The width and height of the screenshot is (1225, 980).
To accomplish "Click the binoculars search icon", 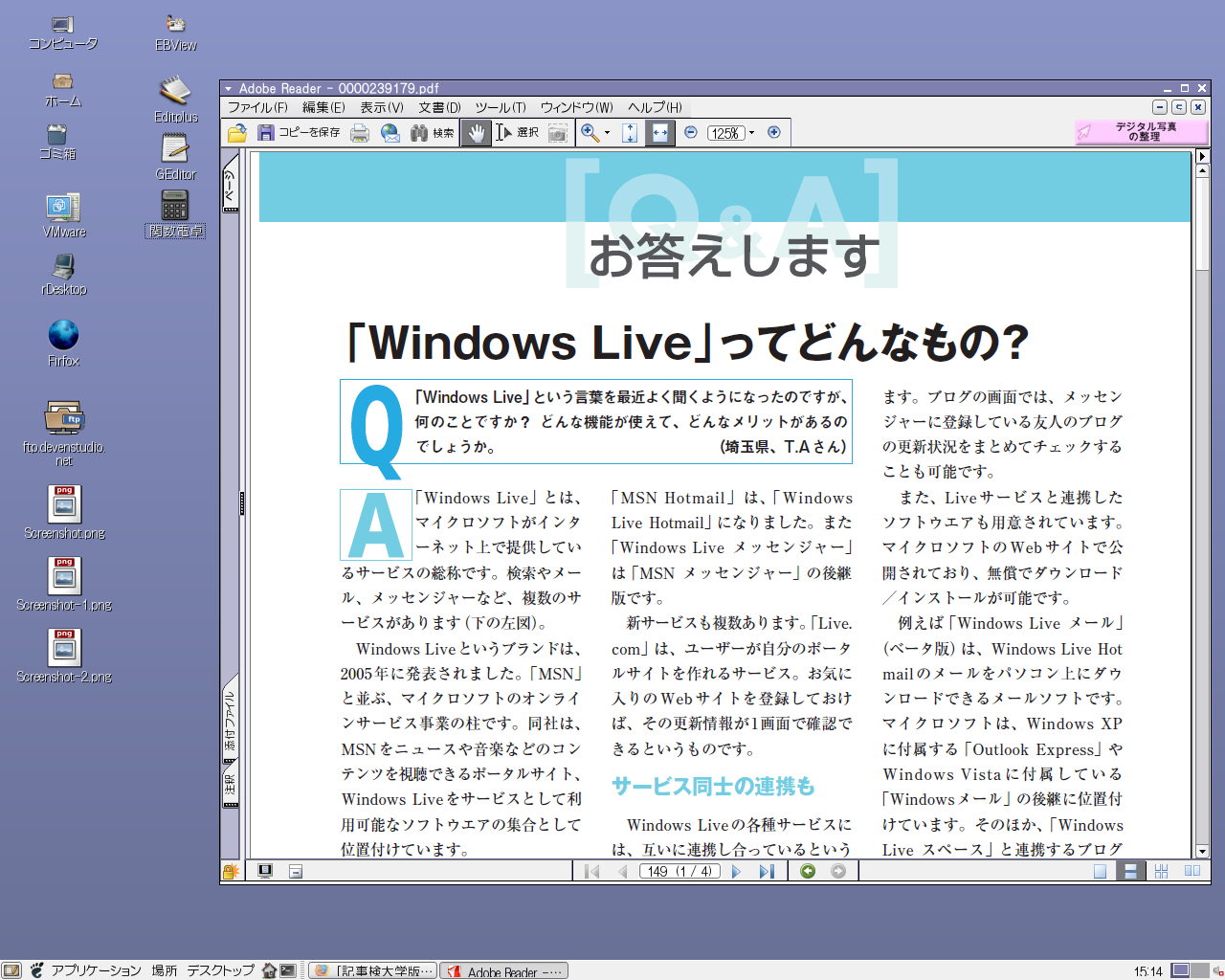I will tap(419, 133).
